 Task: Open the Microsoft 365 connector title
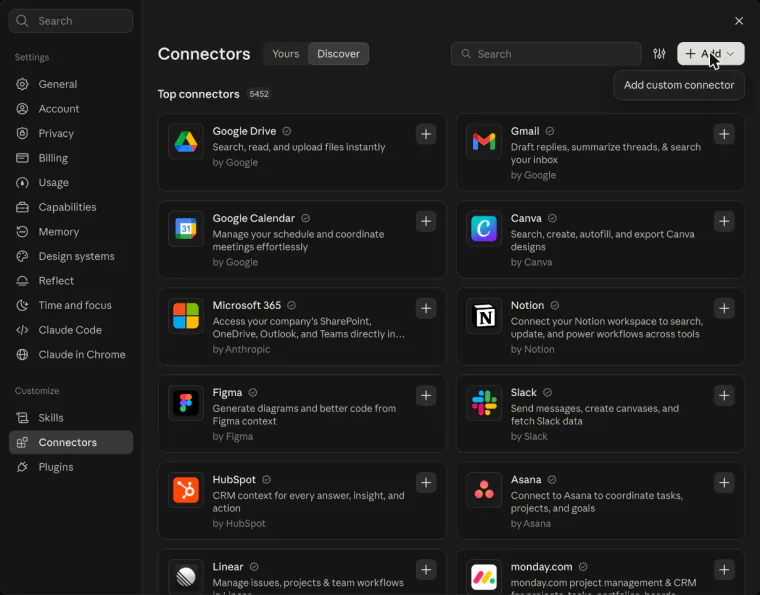[247, 306]
